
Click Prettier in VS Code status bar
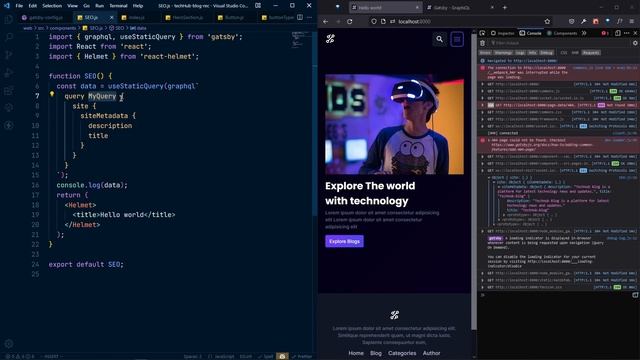tap(302, 356)
